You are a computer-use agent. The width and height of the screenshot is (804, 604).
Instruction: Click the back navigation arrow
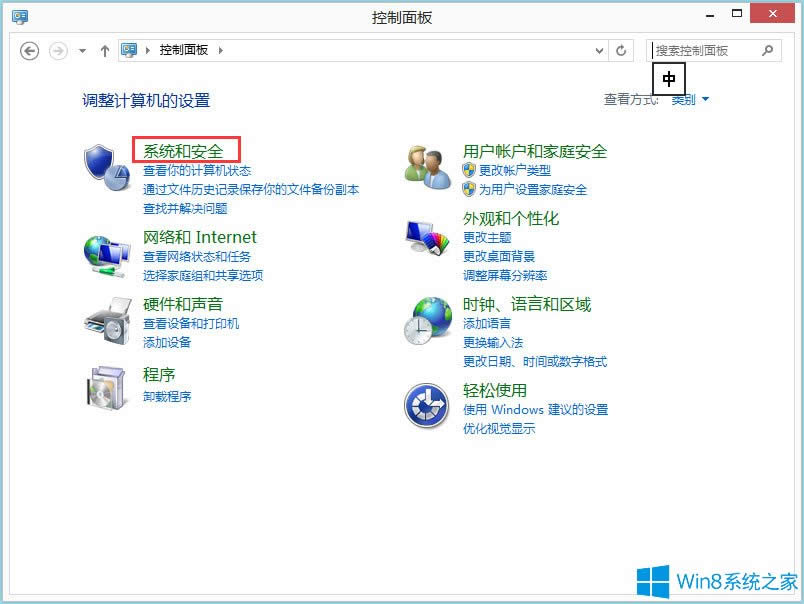[27, 50]
